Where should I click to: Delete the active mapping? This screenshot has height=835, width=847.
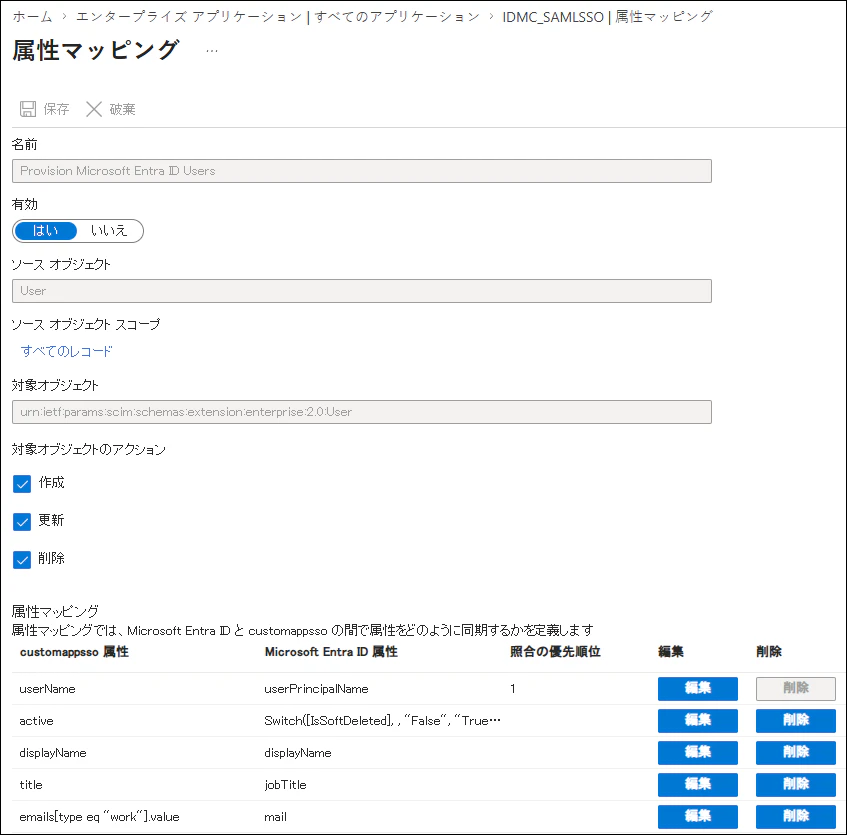point(796,720)
